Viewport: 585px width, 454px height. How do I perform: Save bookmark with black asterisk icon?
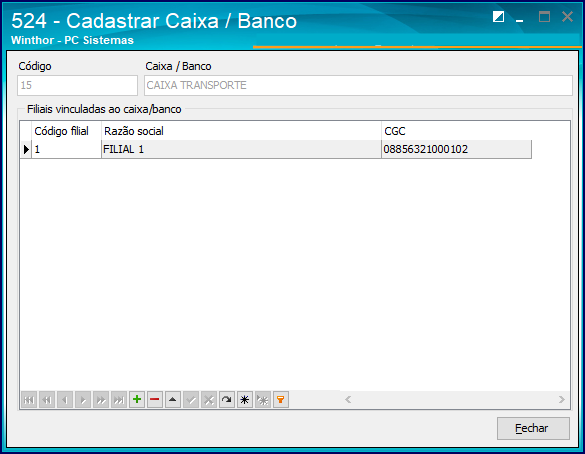coord(245,400)
